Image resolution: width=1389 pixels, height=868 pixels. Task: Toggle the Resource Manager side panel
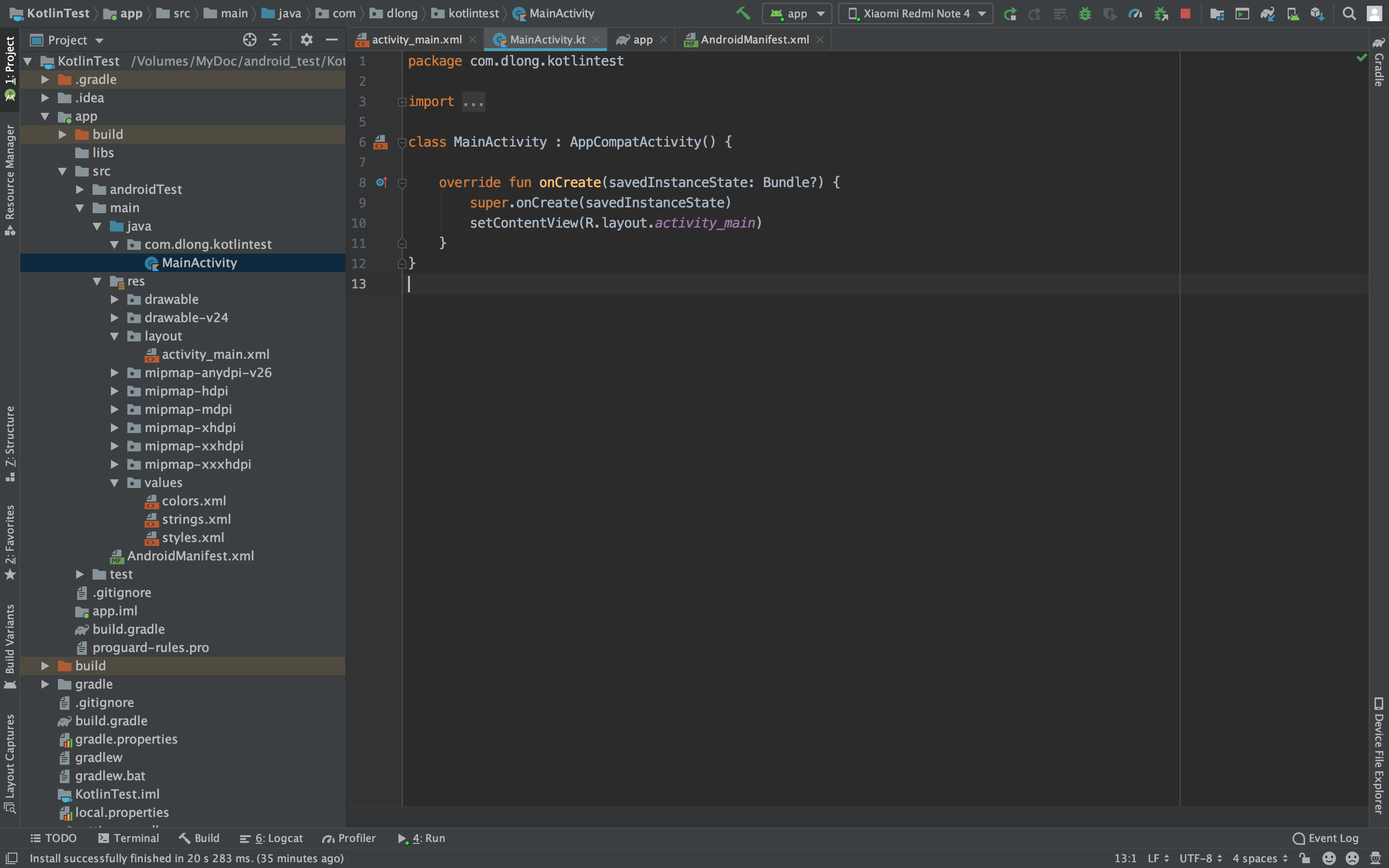(x=10, y=180)
